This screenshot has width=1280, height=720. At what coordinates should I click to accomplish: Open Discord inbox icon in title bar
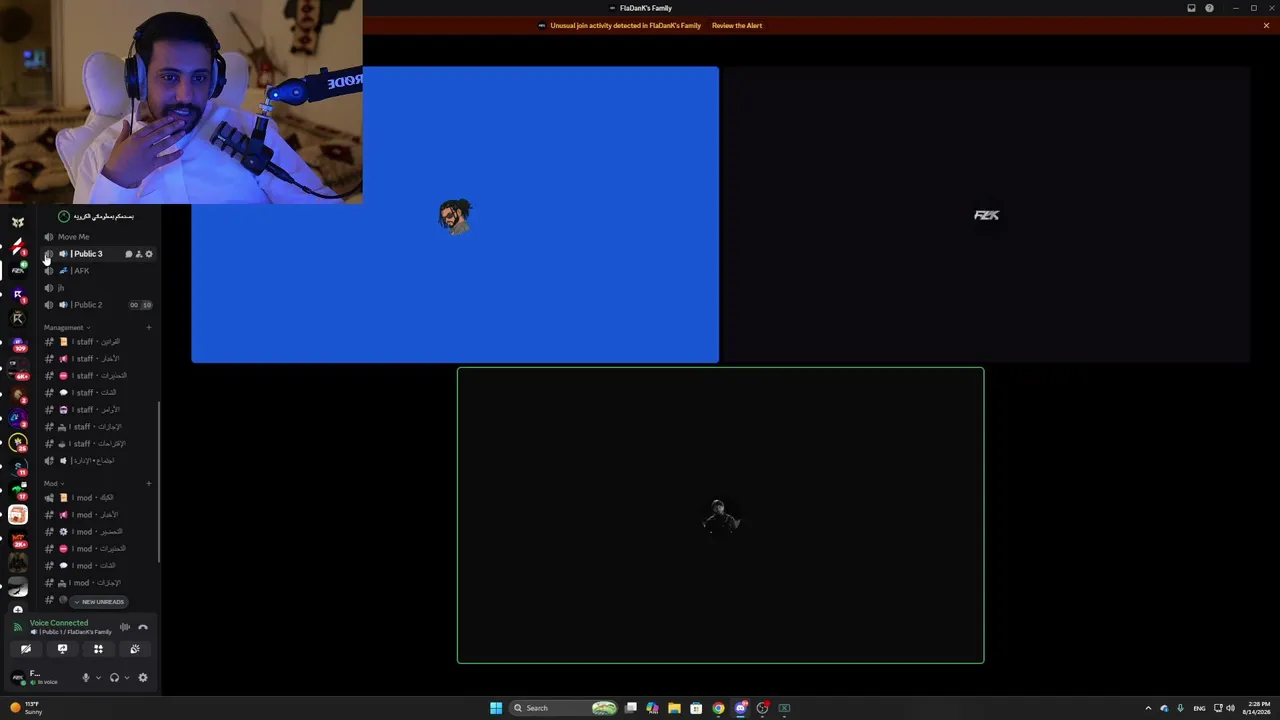tap(1191, 8)
